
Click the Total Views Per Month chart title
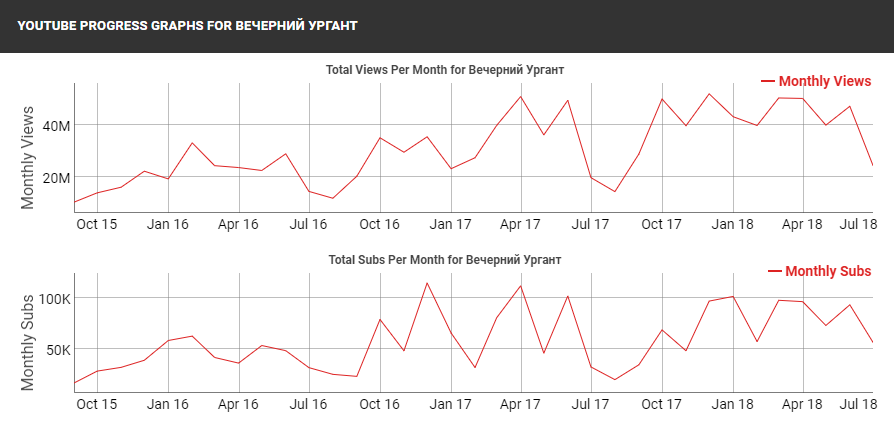(x=445, y=70)
